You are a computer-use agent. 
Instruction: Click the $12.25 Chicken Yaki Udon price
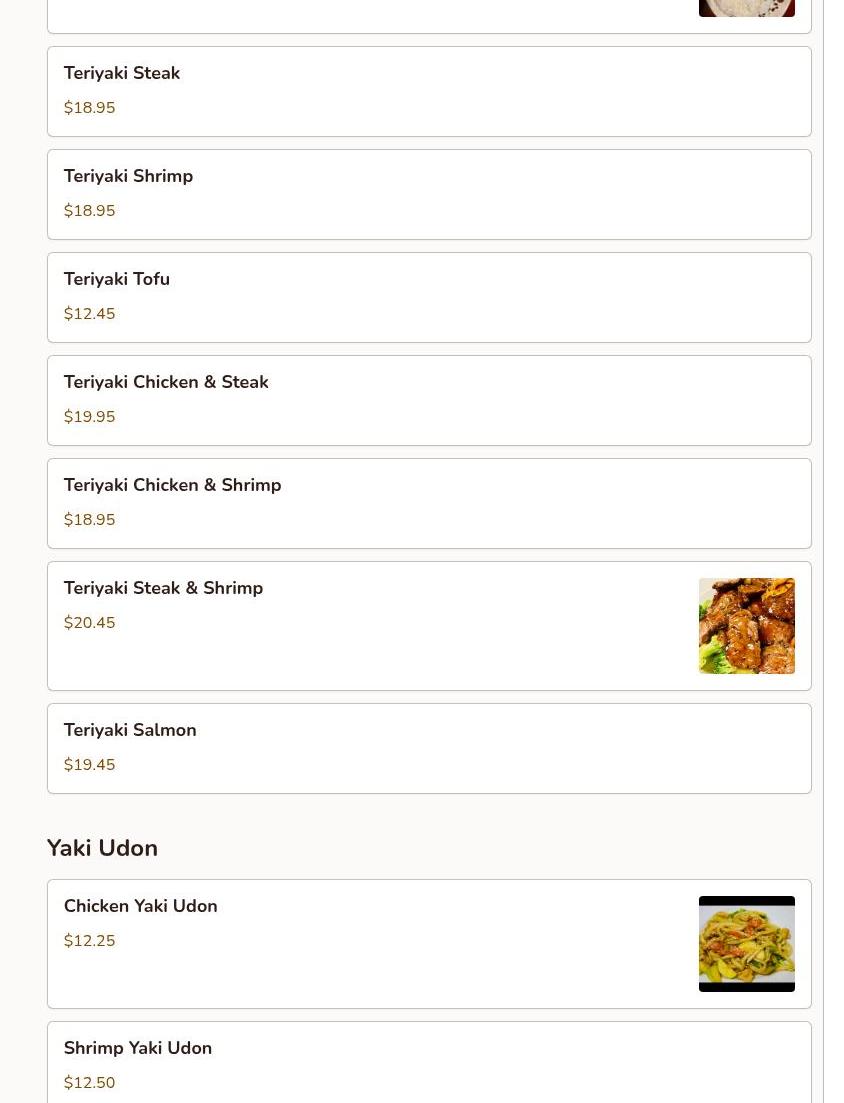click(x=89, y=941)
